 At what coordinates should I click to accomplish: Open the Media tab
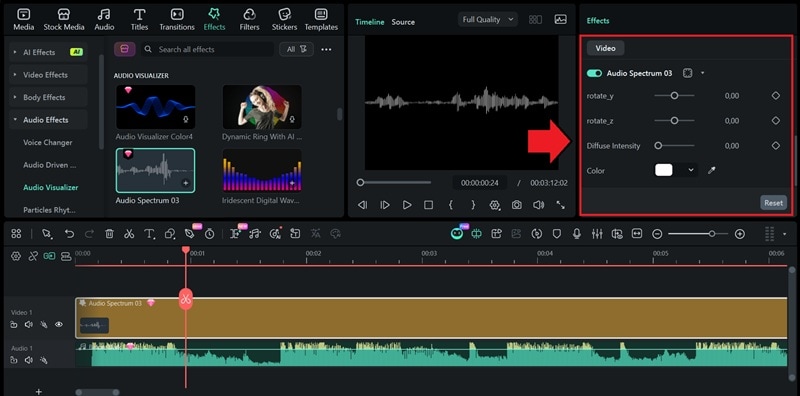click(x=23, y=20)
